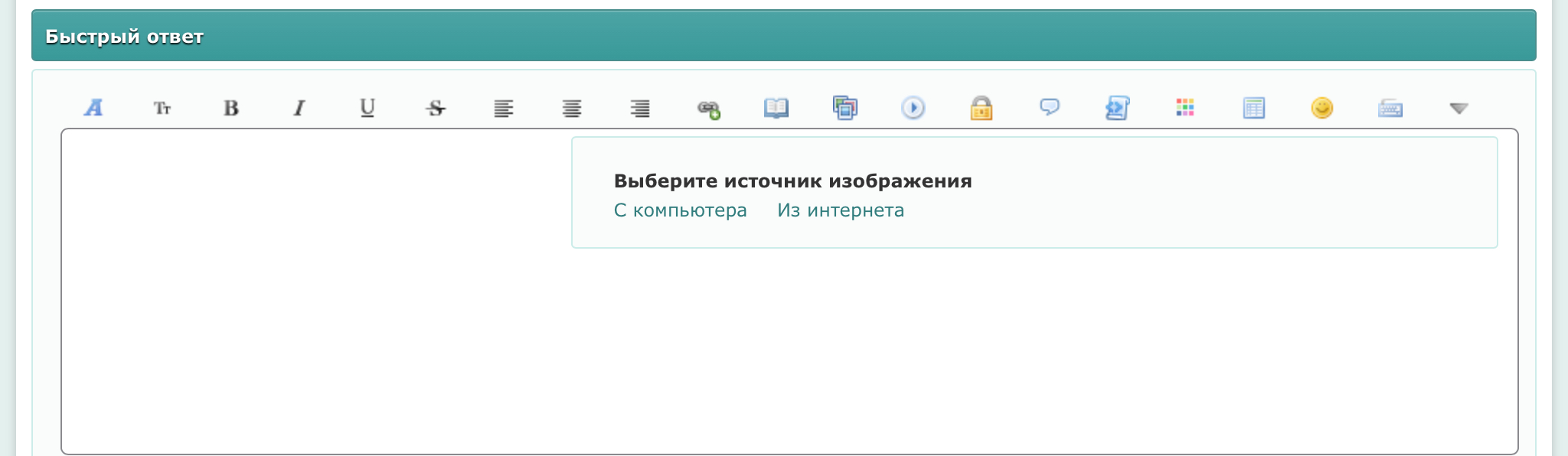Apply strikethrough formatting

(436, 108)
